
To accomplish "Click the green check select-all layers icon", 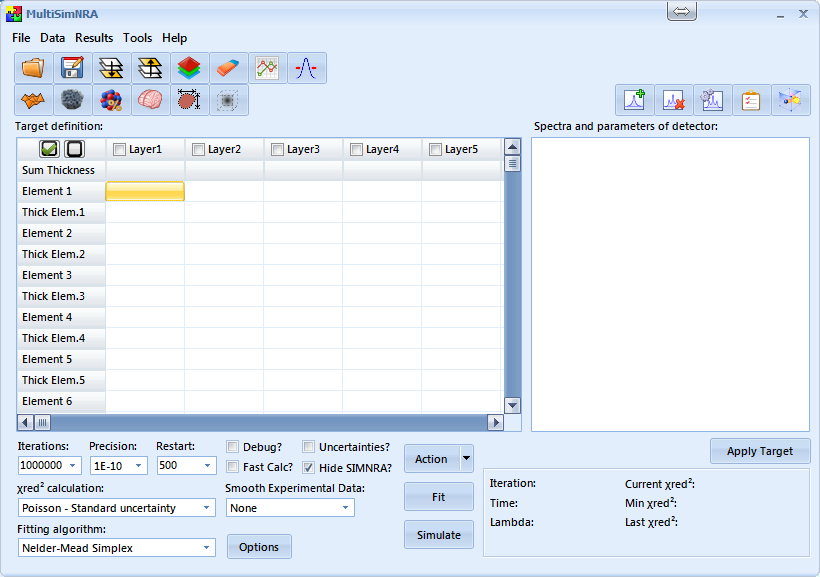I will pyautogui.click(x=49, y=149).
